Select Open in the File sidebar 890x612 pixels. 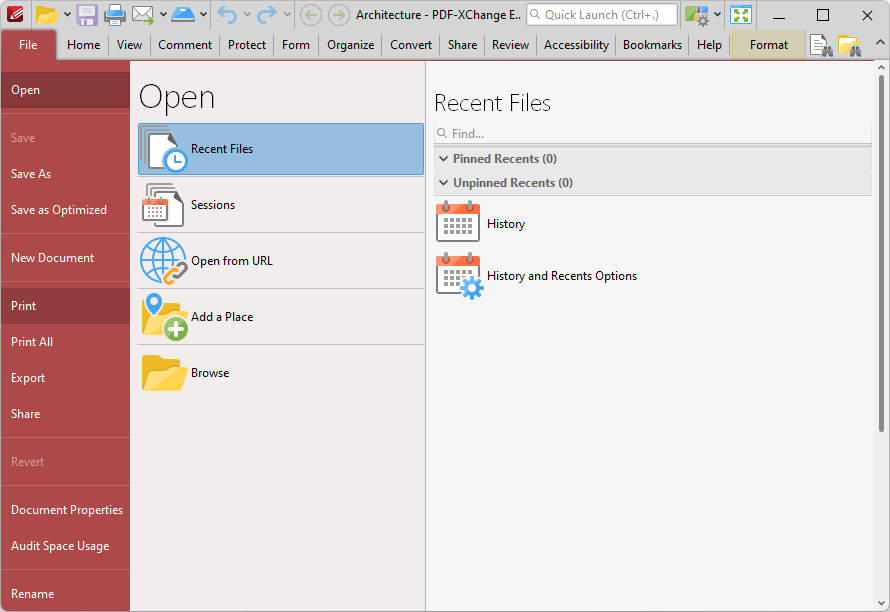pos(65,90)
